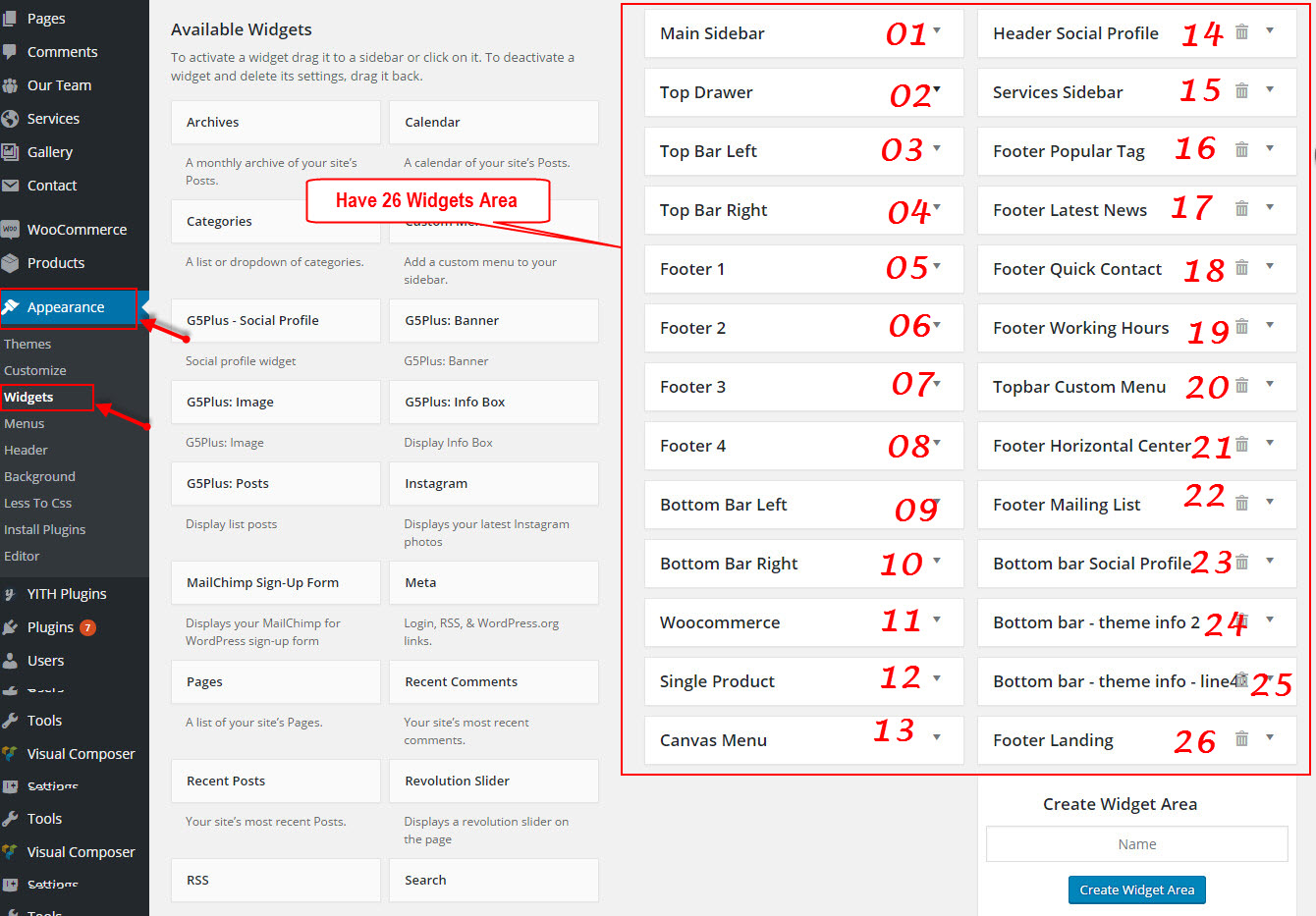Open the Background submenu item

[x=39, y=476]
